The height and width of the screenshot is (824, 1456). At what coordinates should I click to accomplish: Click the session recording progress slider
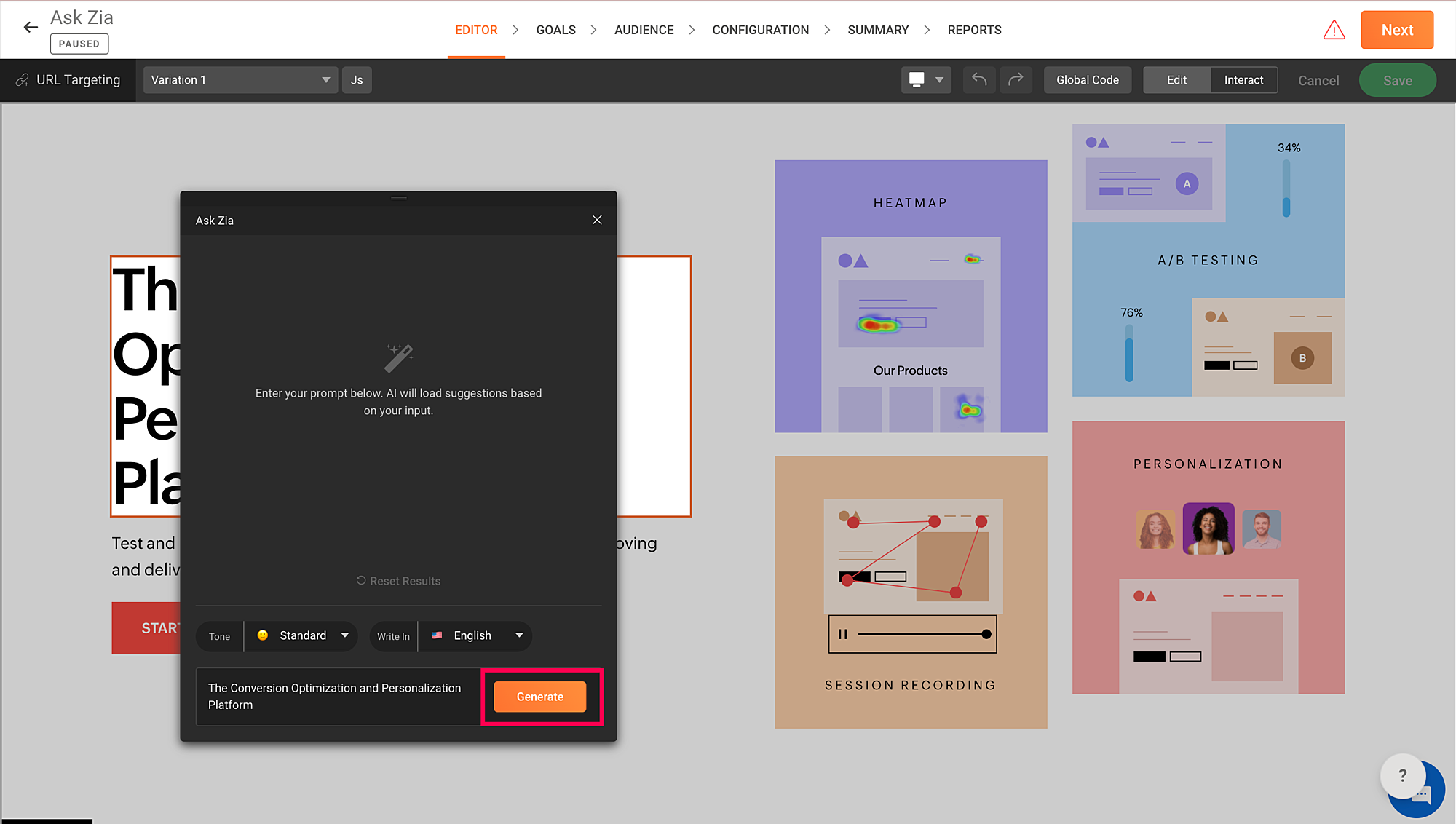(x=923, y=634)
